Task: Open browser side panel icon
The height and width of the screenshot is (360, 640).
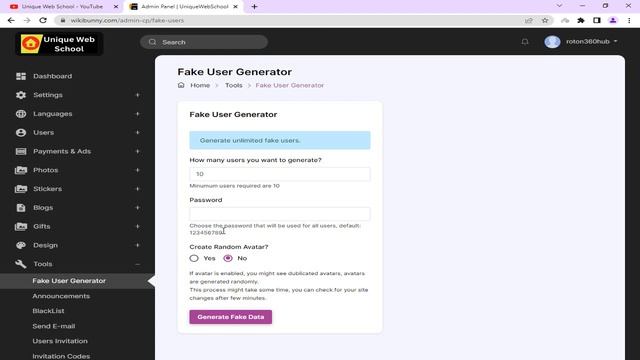Action: pyautogui.click(x=597, y=20)
